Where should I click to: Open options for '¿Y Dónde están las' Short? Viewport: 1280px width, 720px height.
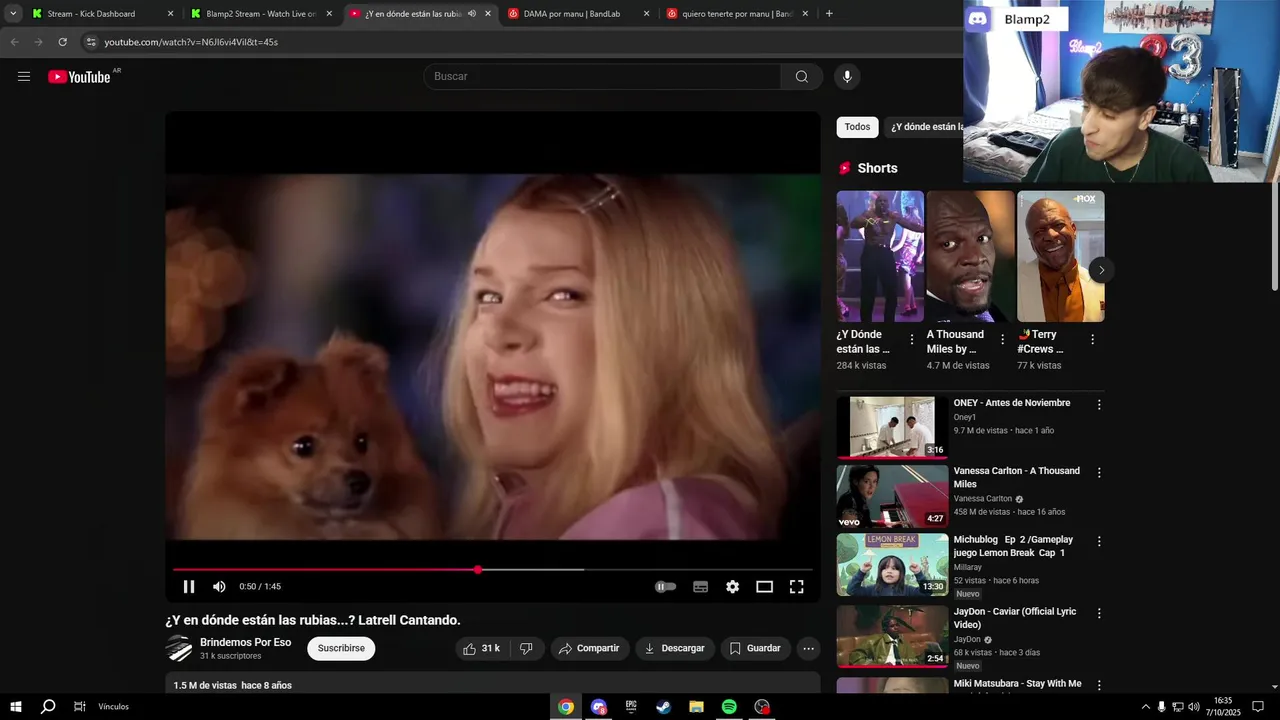coord(911,340)
